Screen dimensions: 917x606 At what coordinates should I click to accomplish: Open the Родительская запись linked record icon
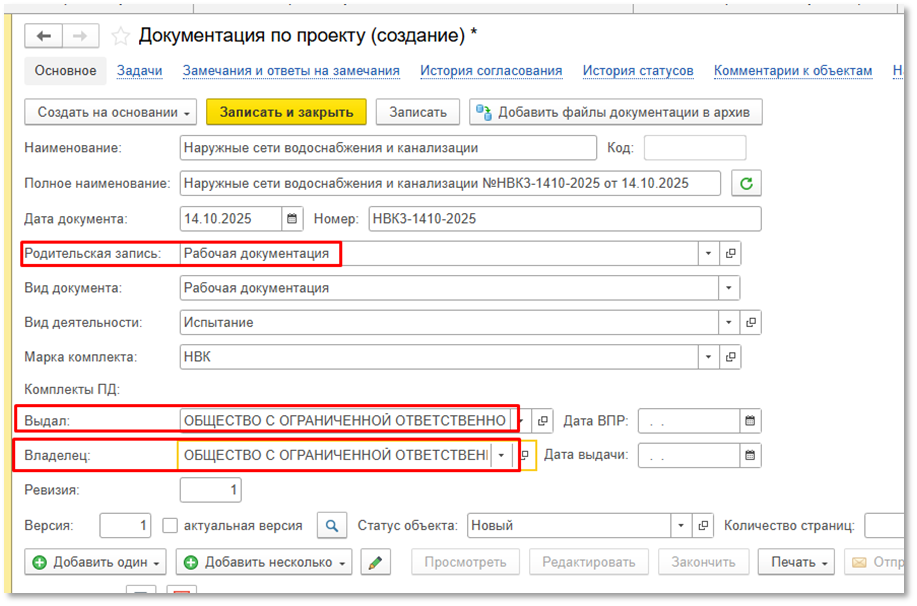point(731,254)
